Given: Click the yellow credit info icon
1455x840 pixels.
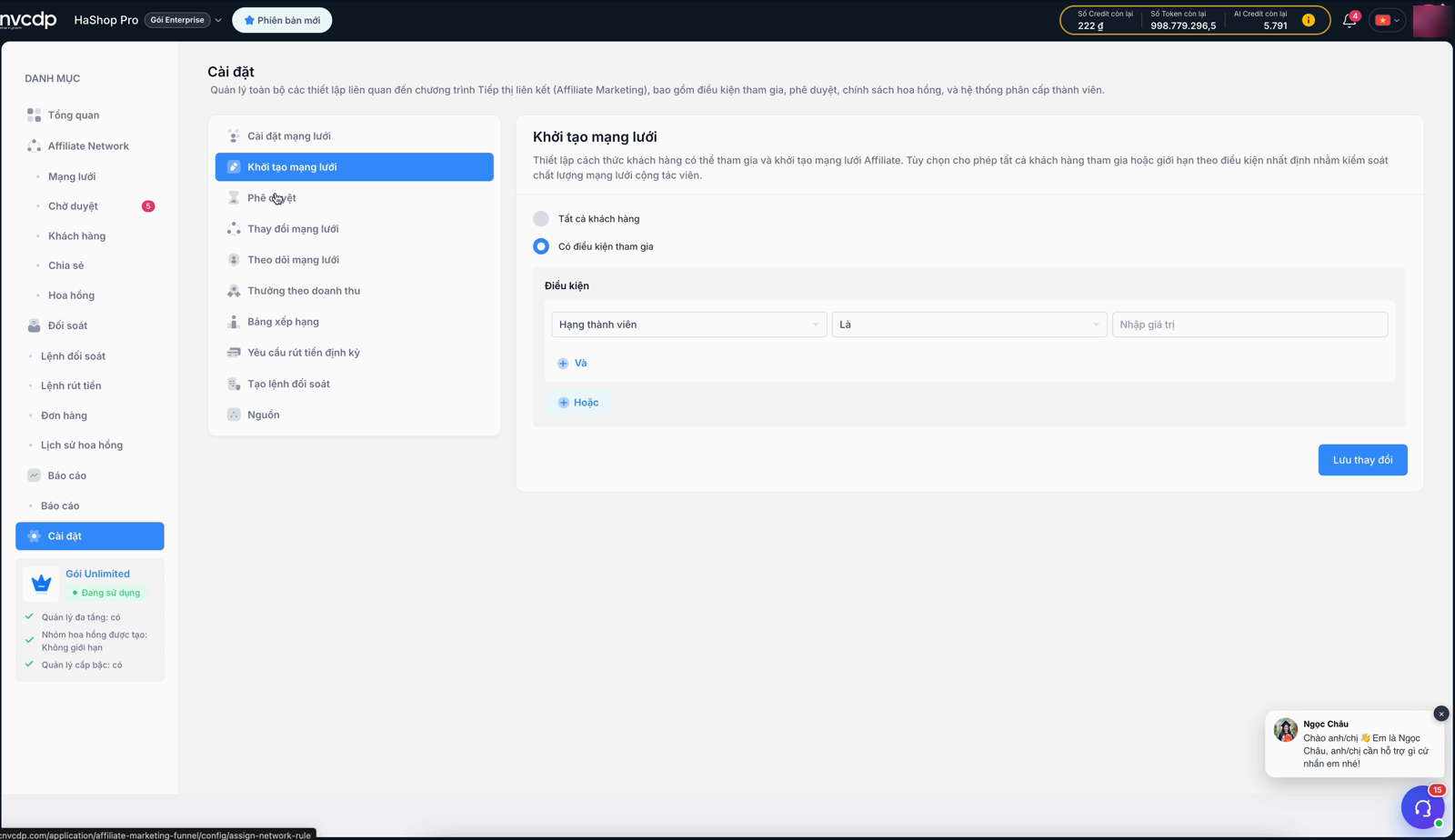Looking at the screenshot, I should tap(1309, 20).
